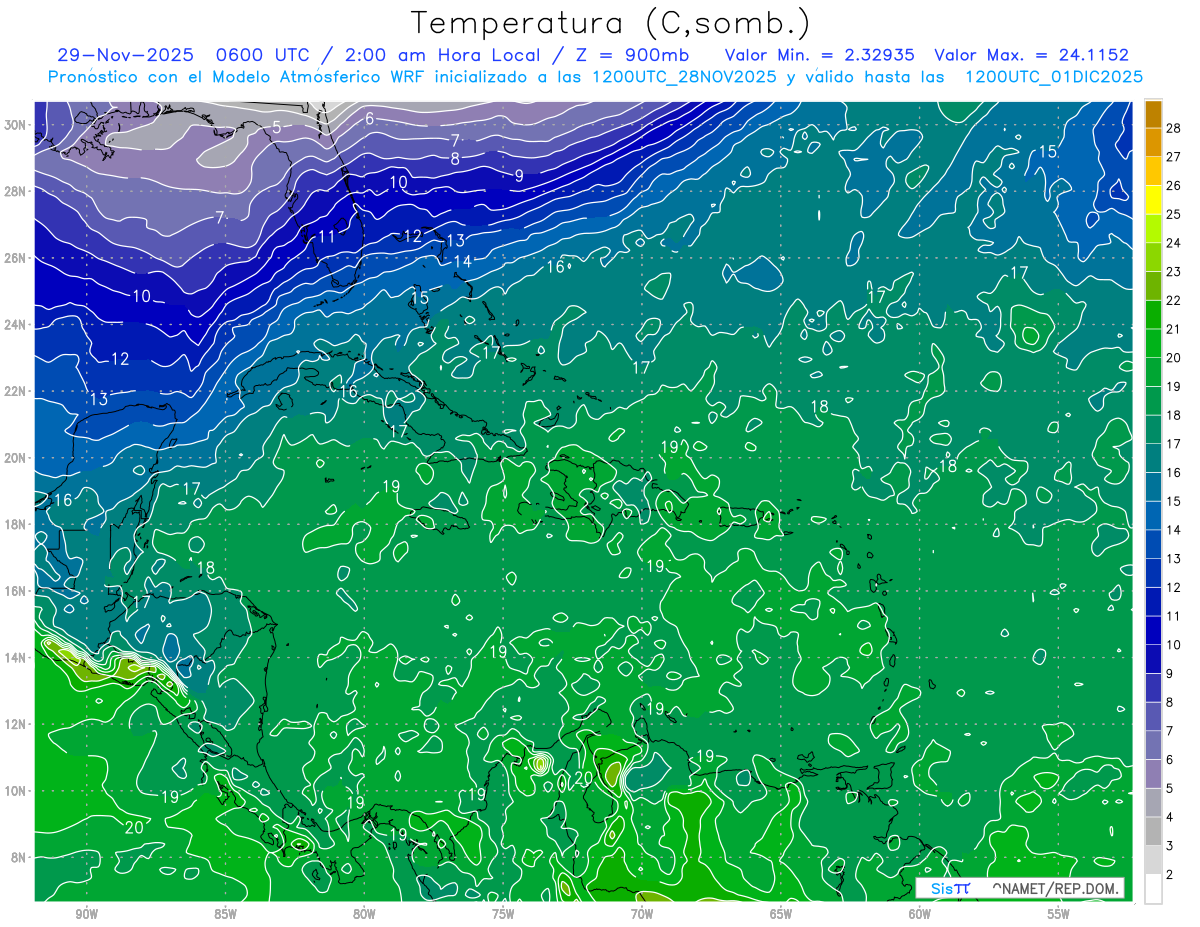The width and height of the screenshot is (1200, 927).
Task: Click the "4" value on the color scale
Action: [1170, 817]
